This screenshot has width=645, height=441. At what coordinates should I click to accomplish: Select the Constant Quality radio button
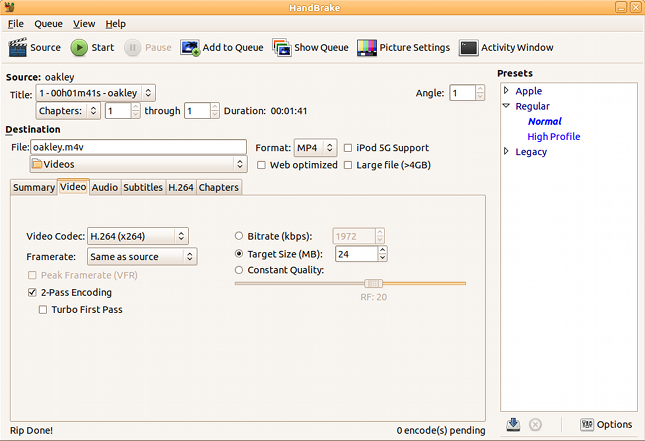coord(239,270)
